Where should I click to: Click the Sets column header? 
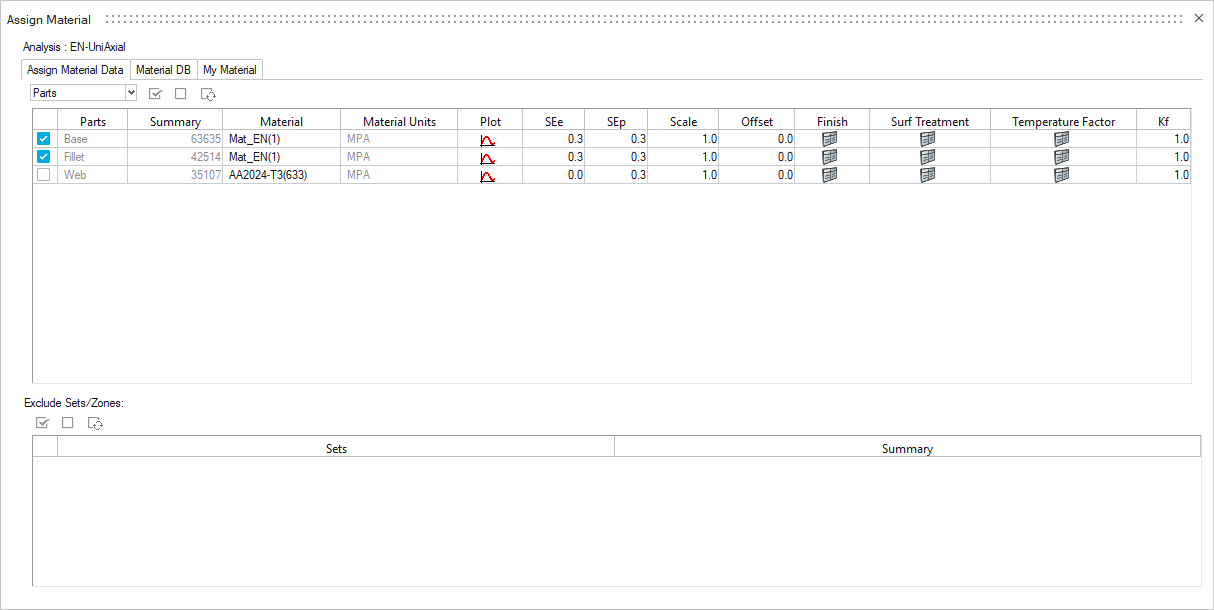(x=336, y=449)
